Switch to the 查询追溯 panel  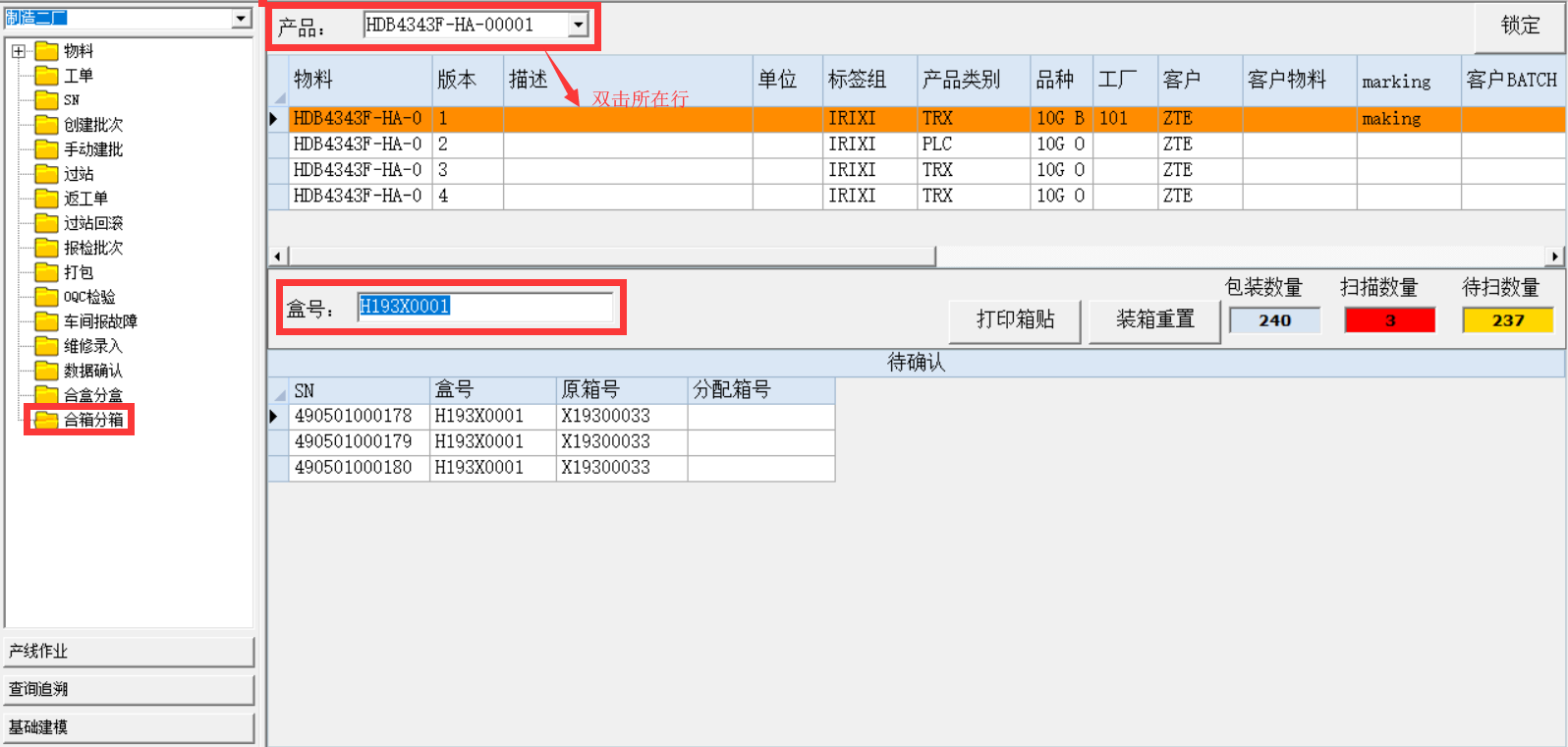(129, 689)
